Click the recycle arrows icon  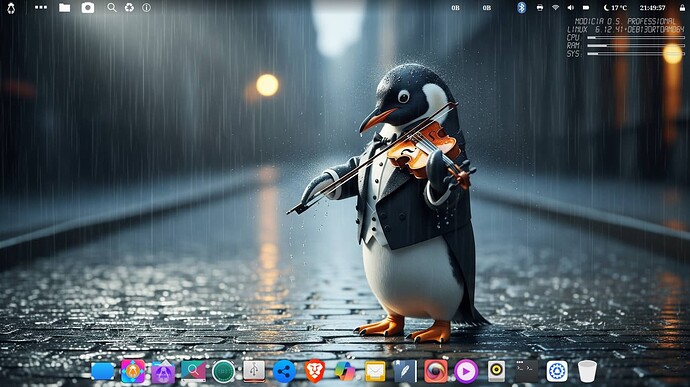[x=129, y=7]
